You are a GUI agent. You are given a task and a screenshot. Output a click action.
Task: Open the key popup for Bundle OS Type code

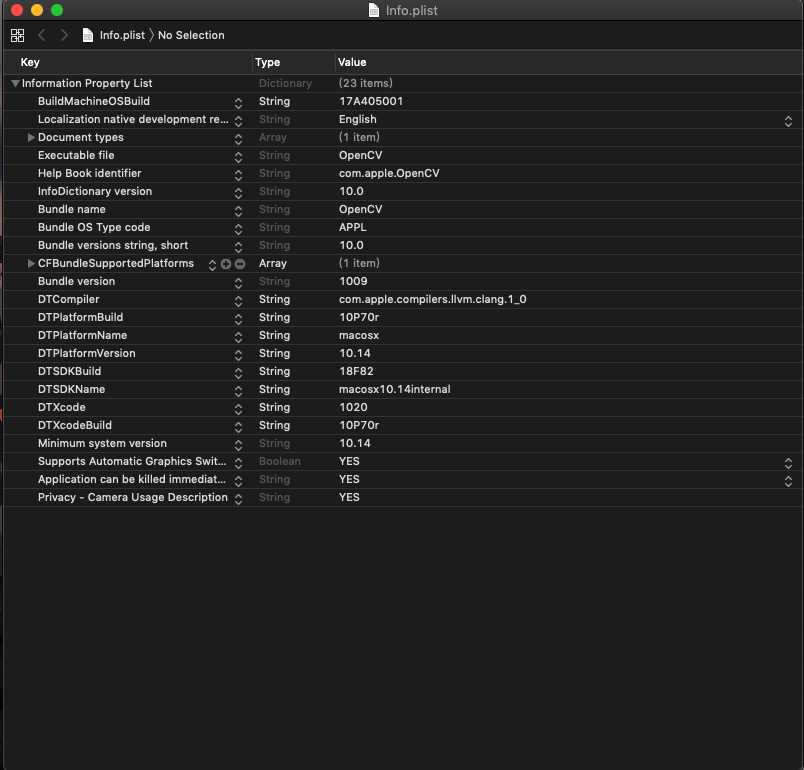pyautogui.click(x=238, y=229)
